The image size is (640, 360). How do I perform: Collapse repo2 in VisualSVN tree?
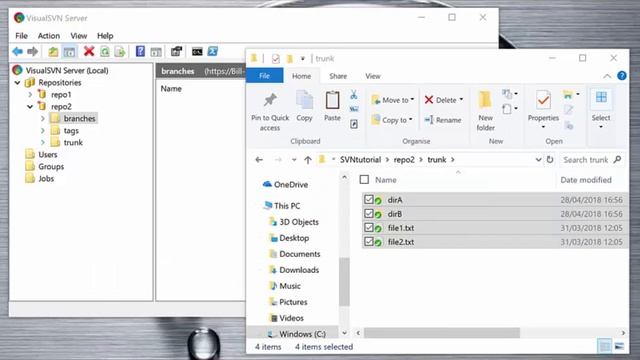(30, 107)
